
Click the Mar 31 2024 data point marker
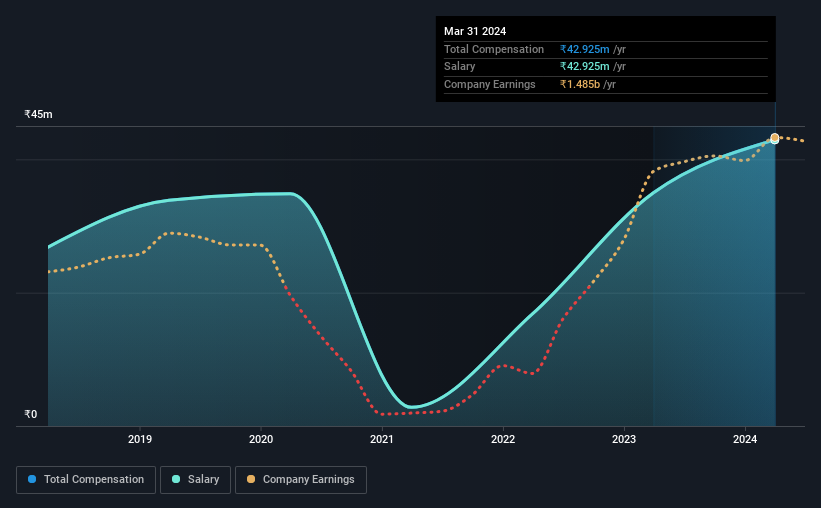774,138
